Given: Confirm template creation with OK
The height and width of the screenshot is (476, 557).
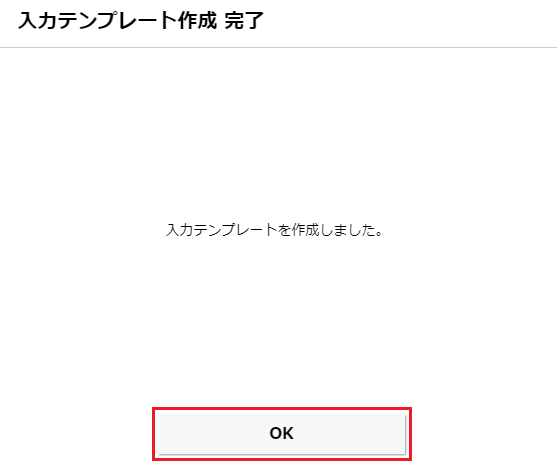Looking at the screenshot, I should (x=281, y=433).
